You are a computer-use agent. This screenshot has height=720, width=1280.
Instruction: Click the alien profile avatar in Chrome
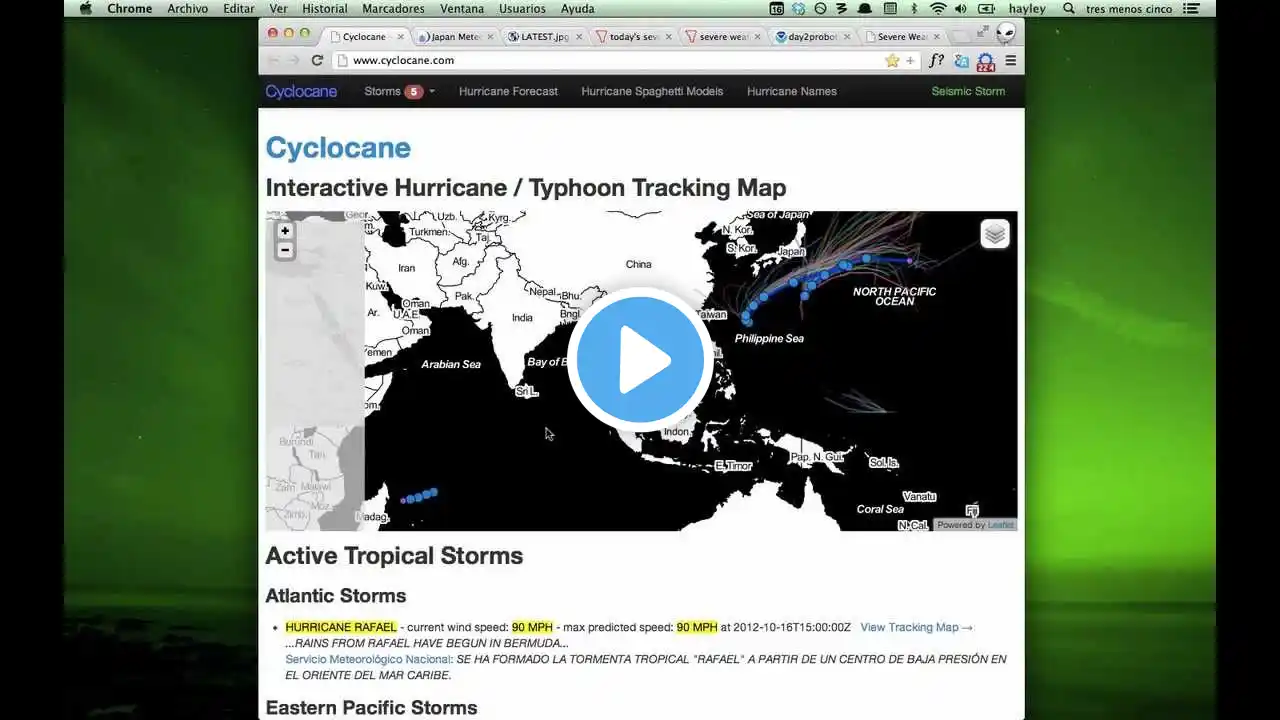[1006, 33]
